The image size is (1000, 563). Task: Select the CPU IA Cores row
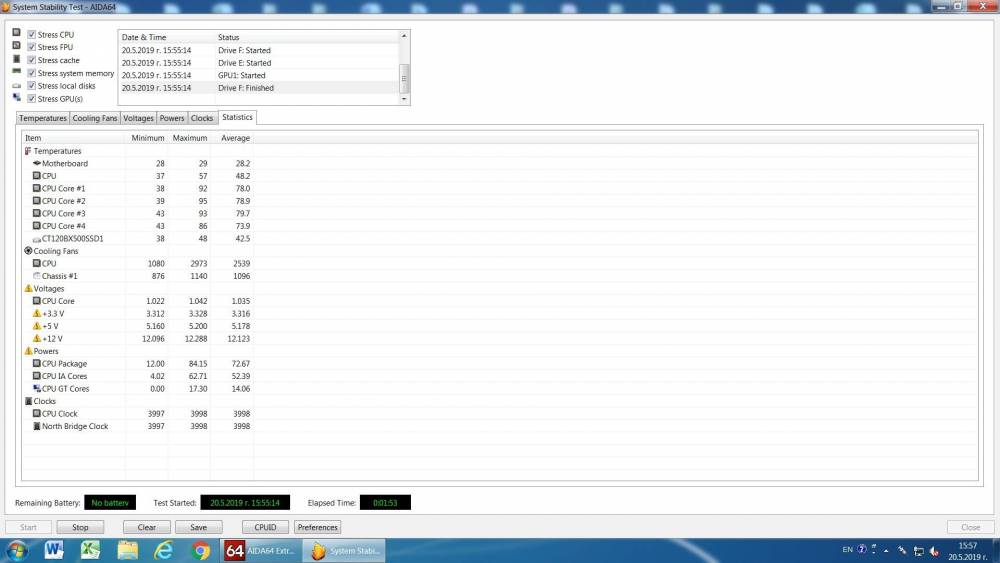point(138,376)
